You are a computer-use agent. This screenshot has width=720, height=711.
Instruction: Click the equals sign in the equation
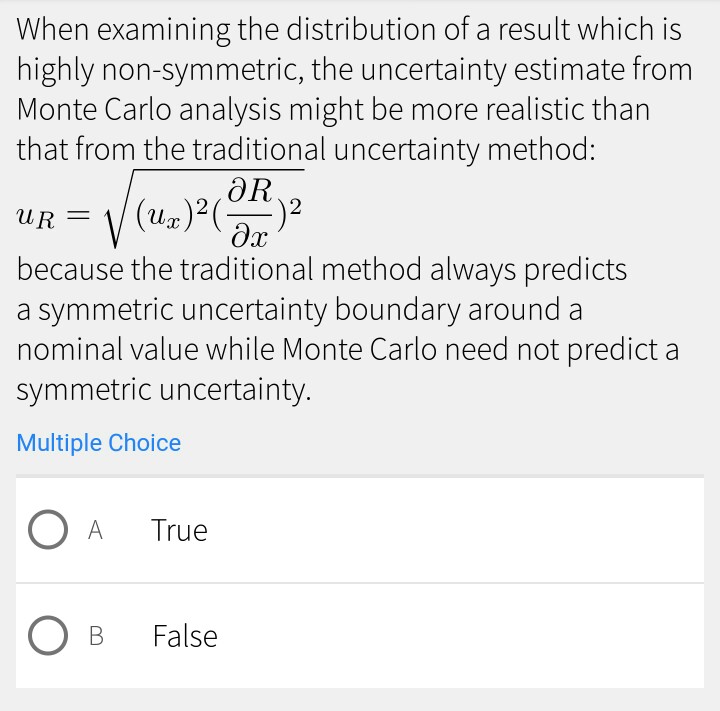[83, 213]
